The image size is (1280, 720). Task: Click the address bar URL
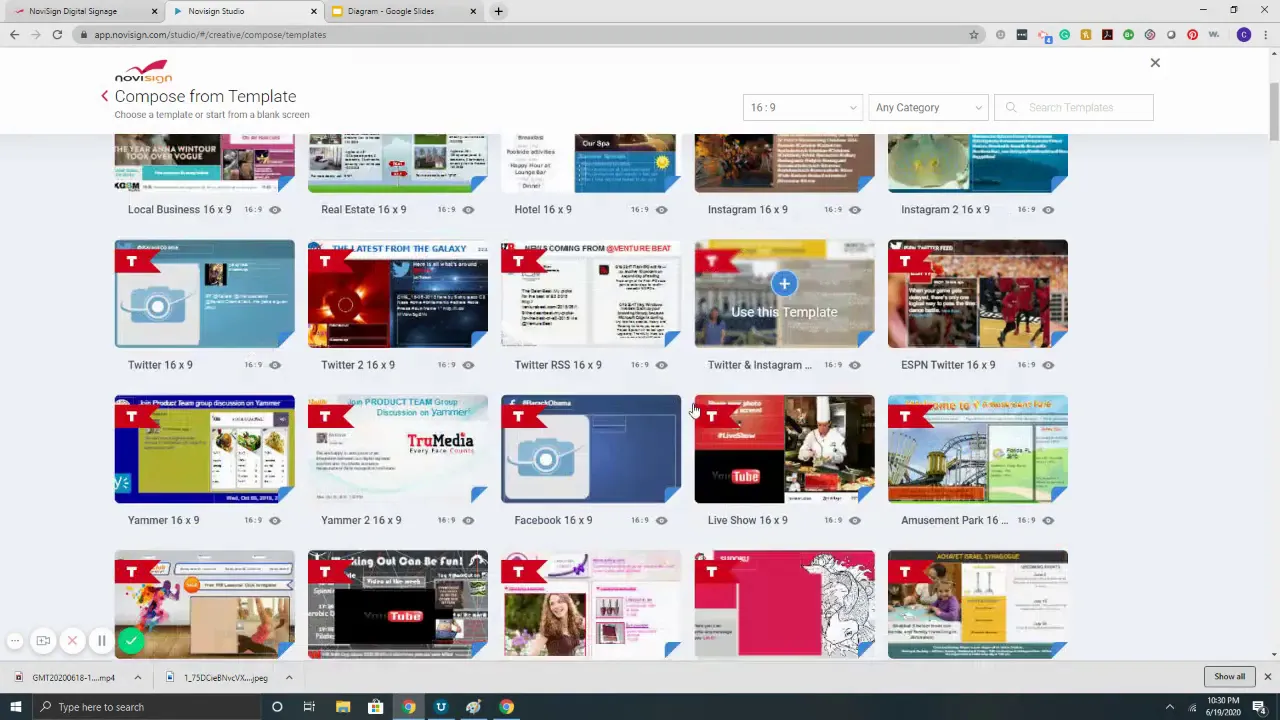coord(210,35)
